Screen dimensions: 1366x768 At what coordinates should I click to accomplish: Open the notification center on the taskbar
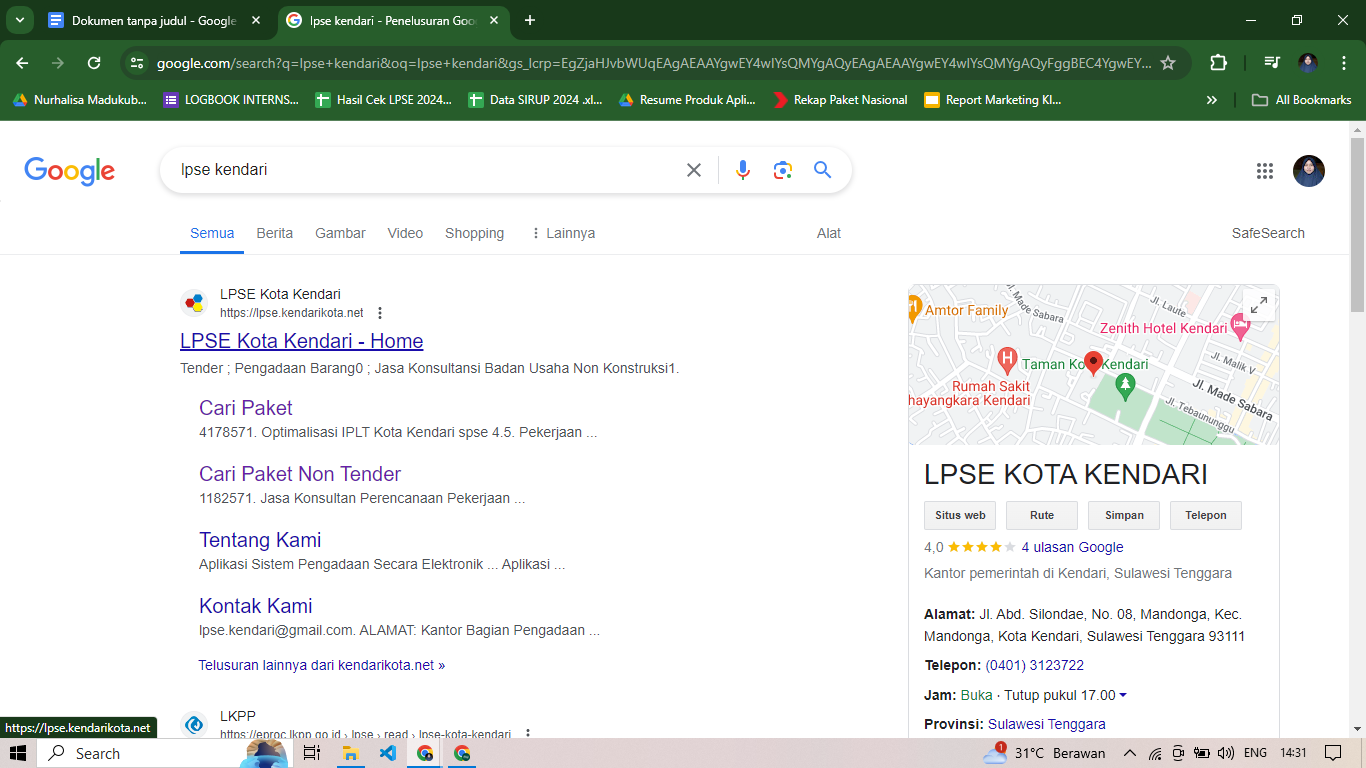[1333, 753]
